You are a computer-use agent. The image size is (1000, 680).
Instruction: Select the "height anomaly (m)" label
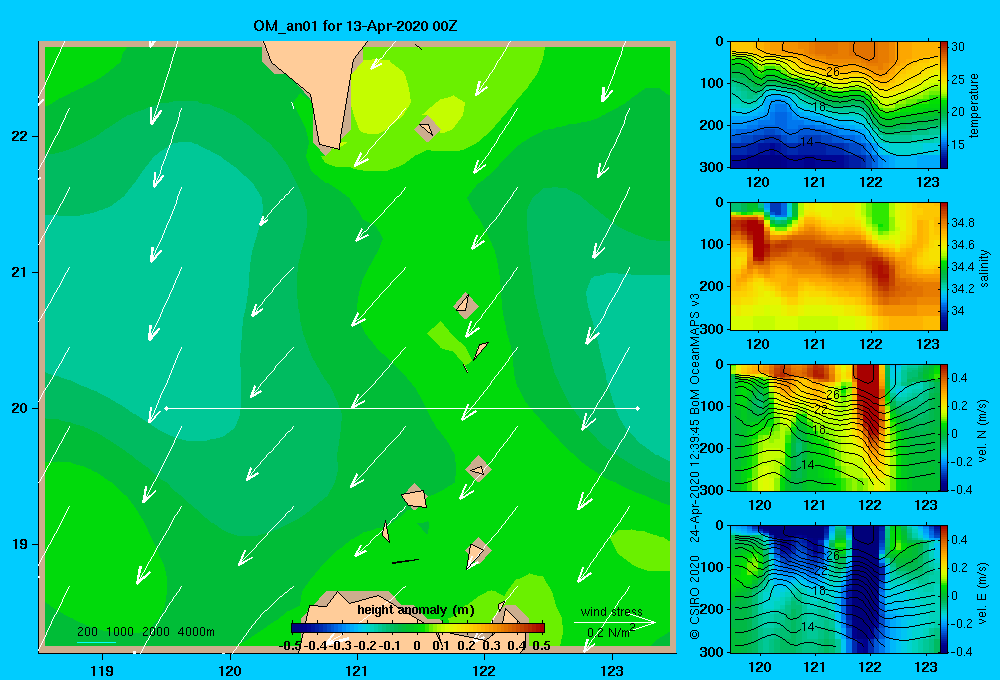416,610
